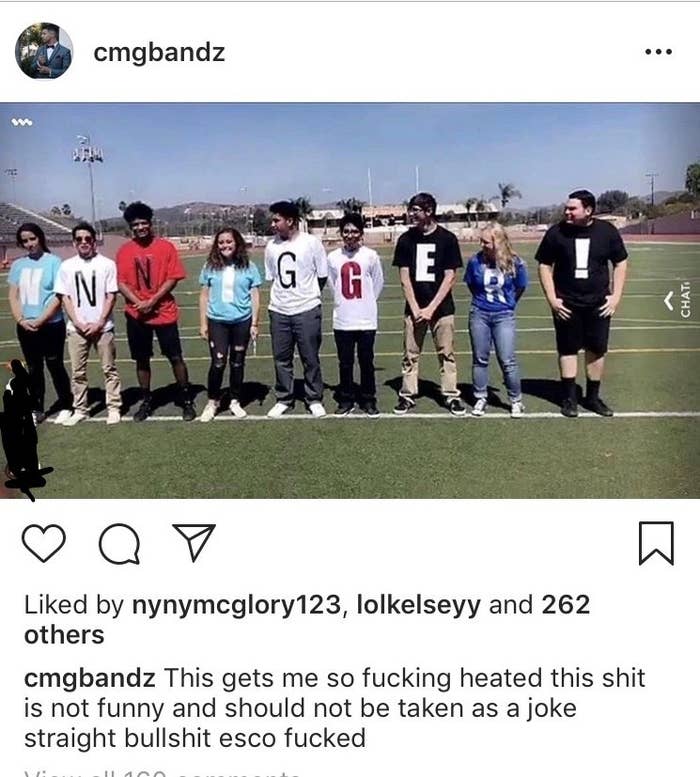Expand the CHAT panel chevron arrow

point(669,300)
